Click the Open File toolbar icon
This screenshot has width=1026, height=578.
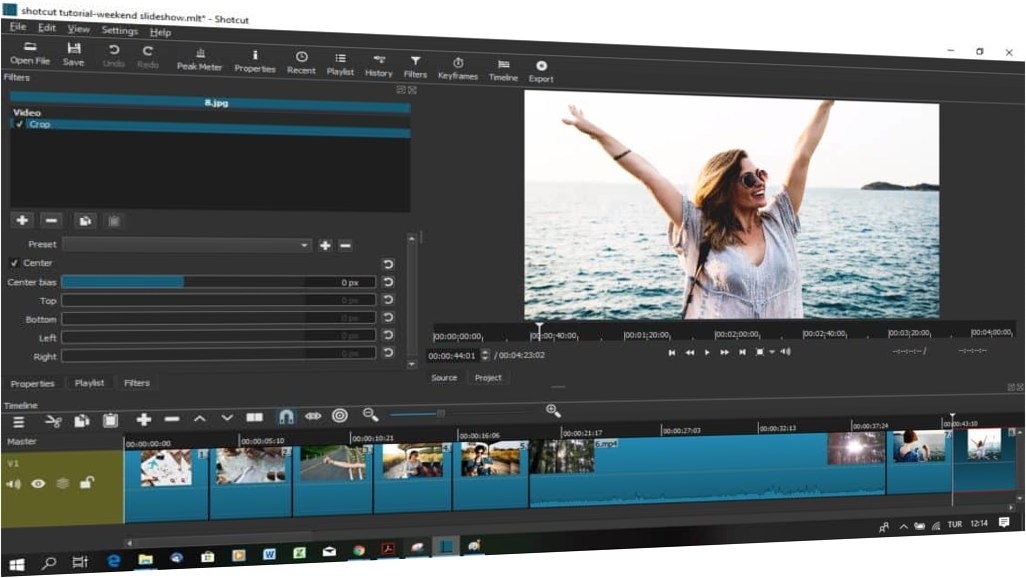(29, 53)
